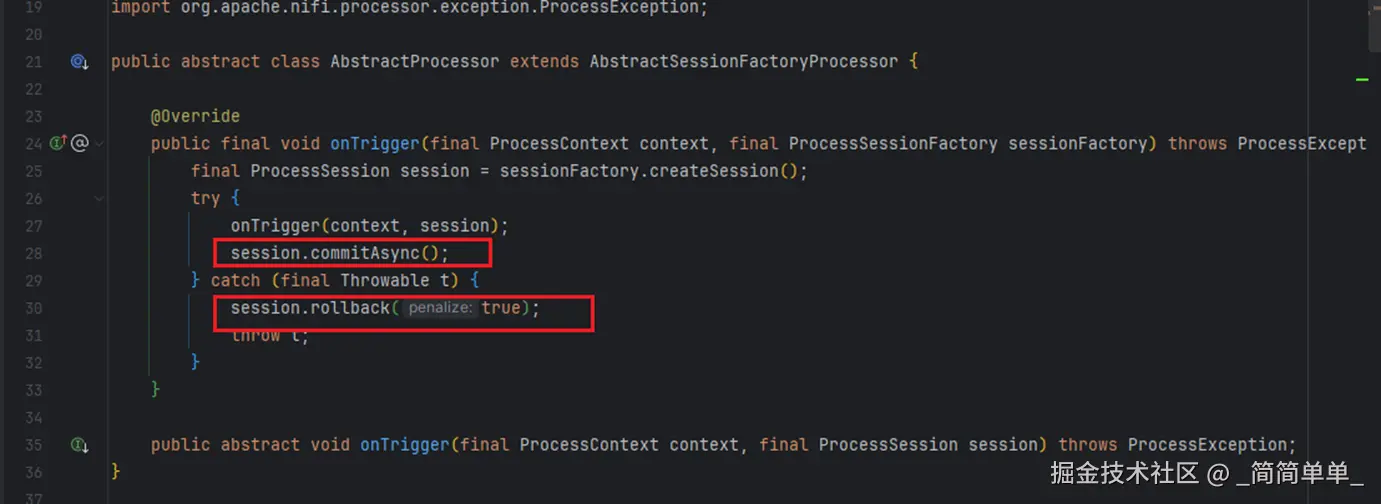
Task: Click the commitAsync method call
Action: 364,253
